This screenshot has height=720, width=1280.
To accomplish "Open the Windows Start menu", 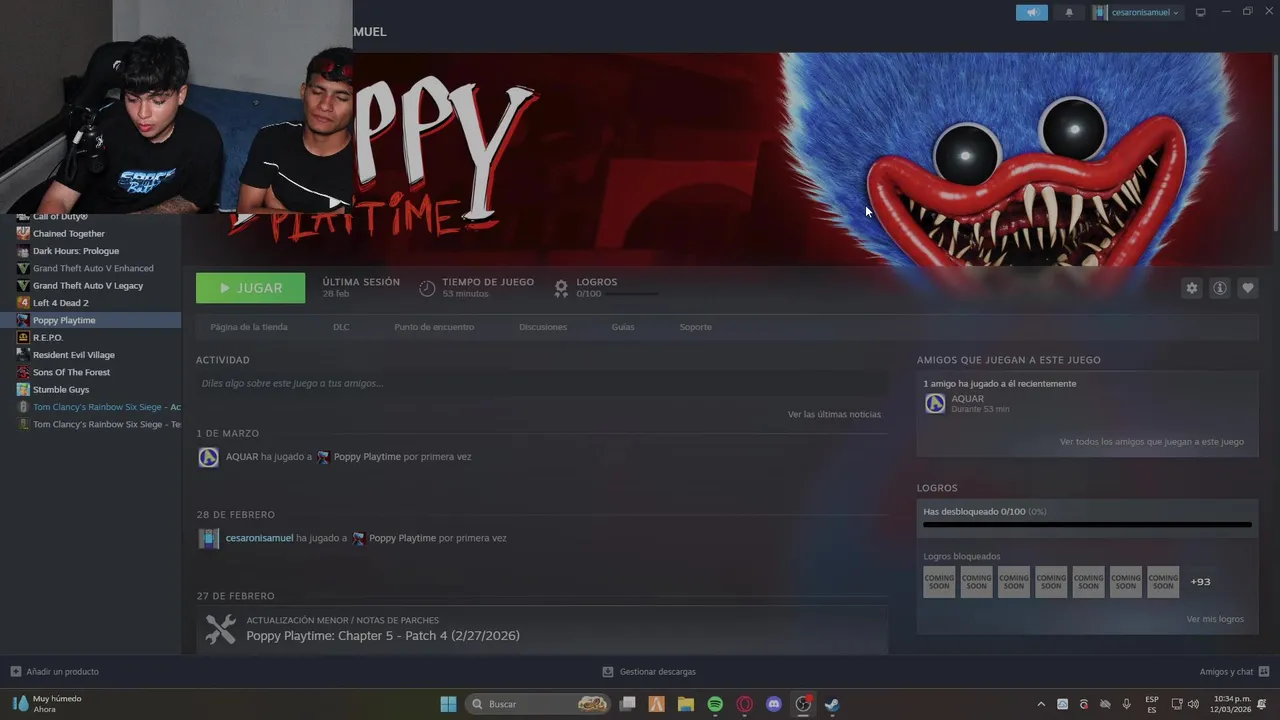I will pos(448,704).
